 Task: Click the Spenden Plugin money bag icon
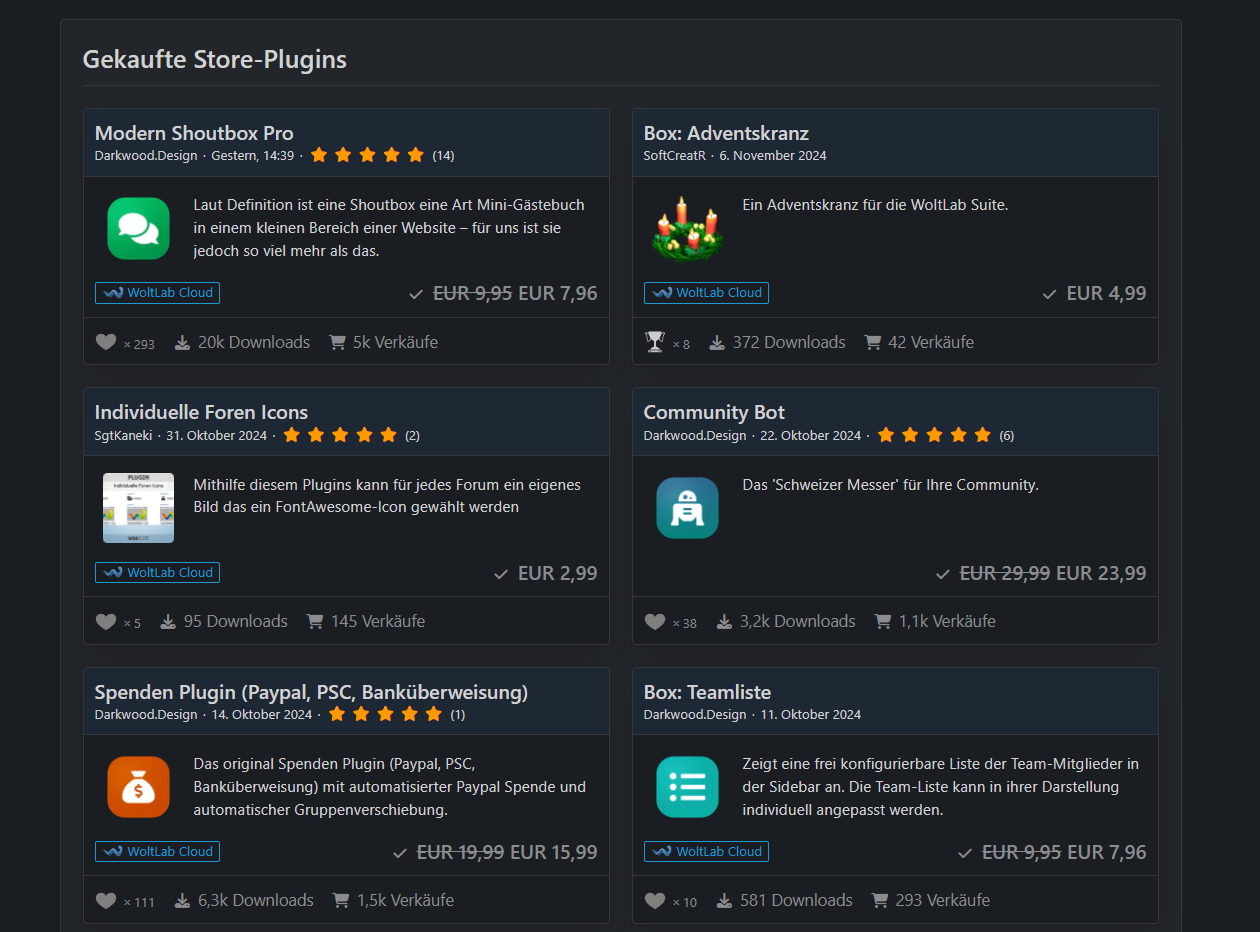coord(139,787)
